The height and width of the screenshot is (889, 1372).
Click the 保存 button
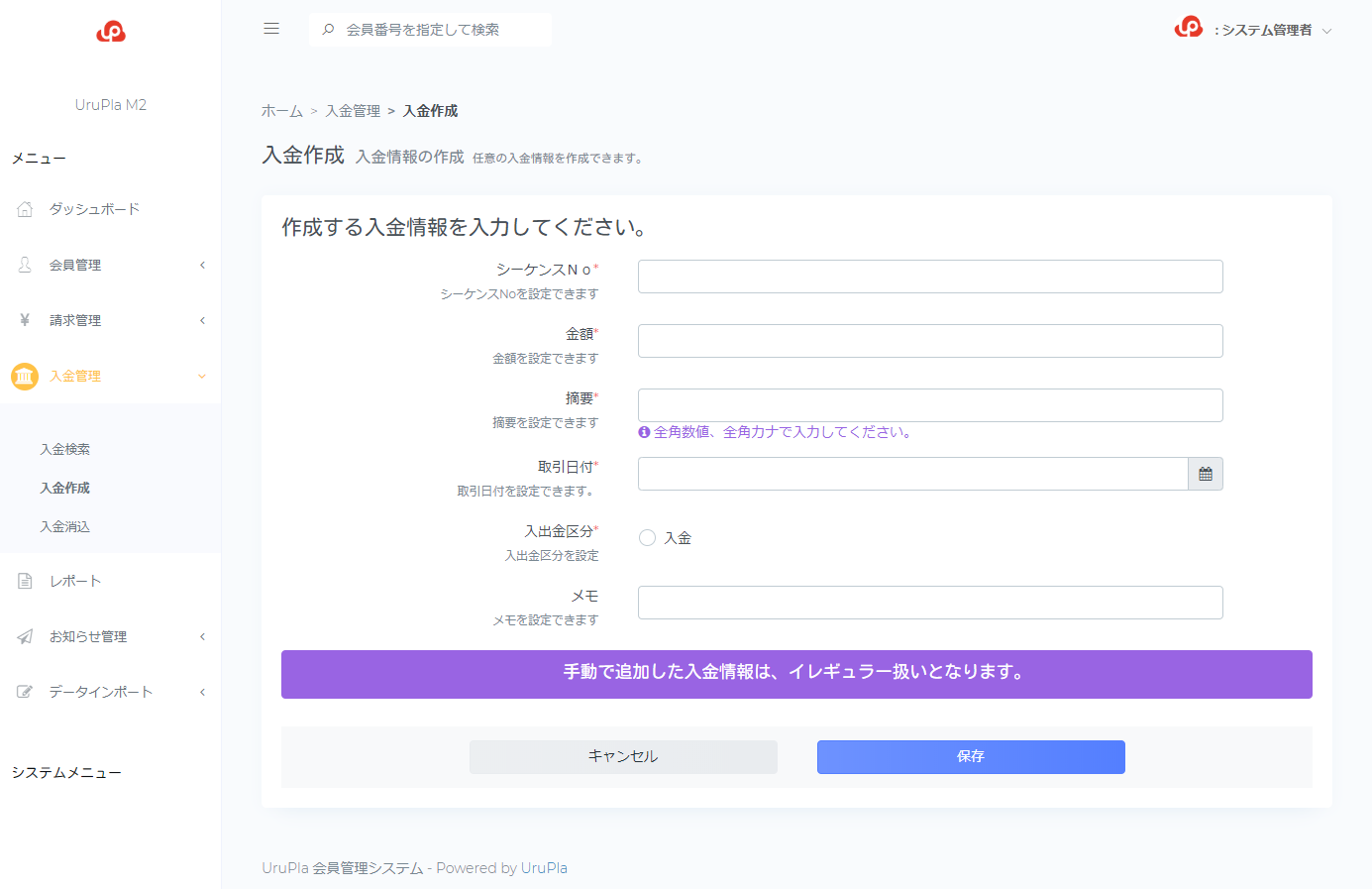pyautogui.click(x=971, y=756)
